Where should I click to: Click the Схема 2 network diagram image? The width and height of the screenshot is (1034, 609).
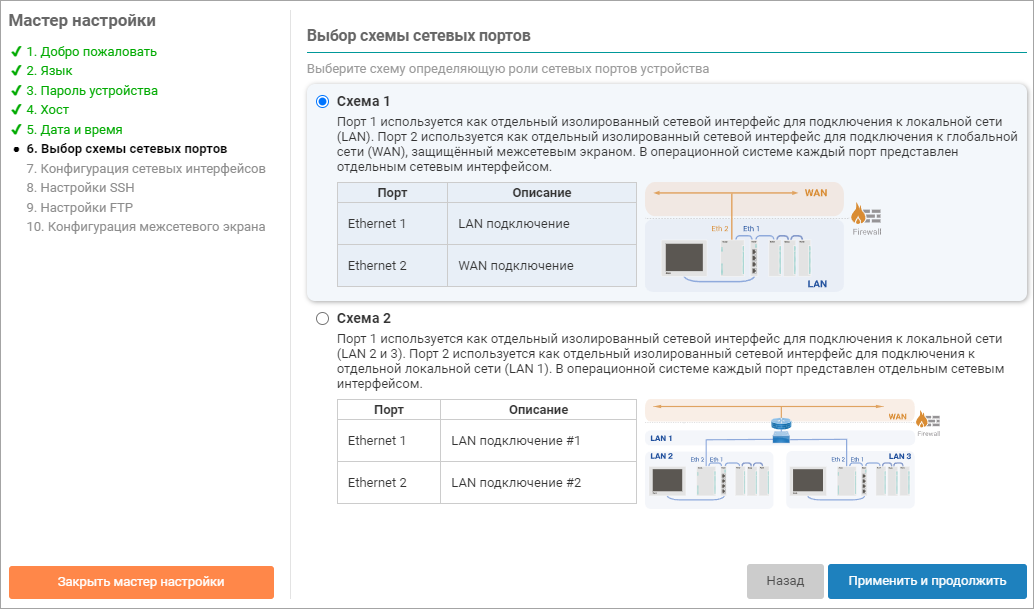780,453
